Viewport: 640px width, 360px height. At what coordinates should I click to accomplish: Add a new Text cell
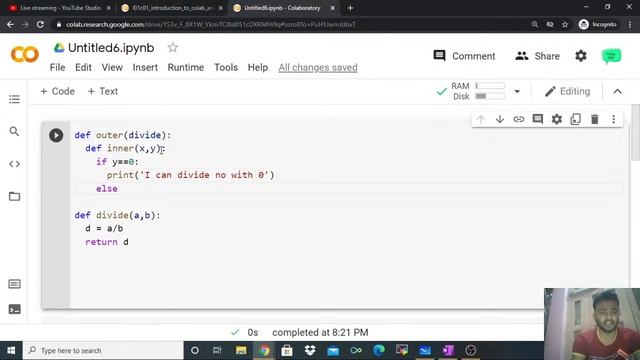[103, 91]
